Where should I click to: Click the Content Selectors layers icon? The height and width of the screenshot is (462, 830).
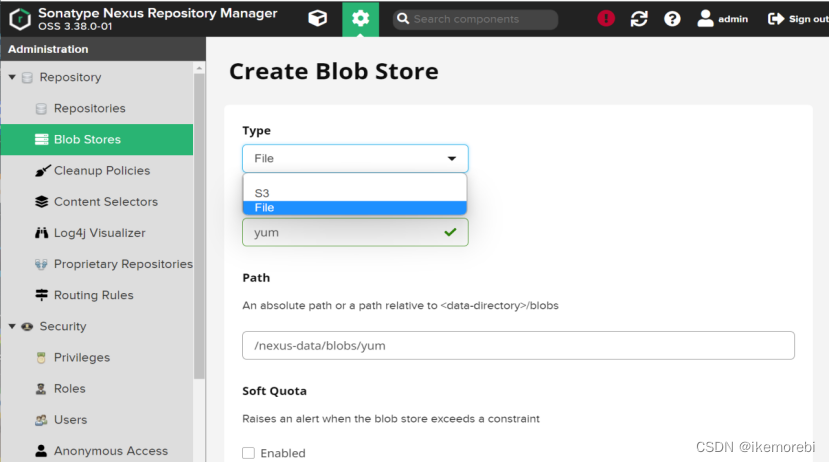click(x=41, y=202)
